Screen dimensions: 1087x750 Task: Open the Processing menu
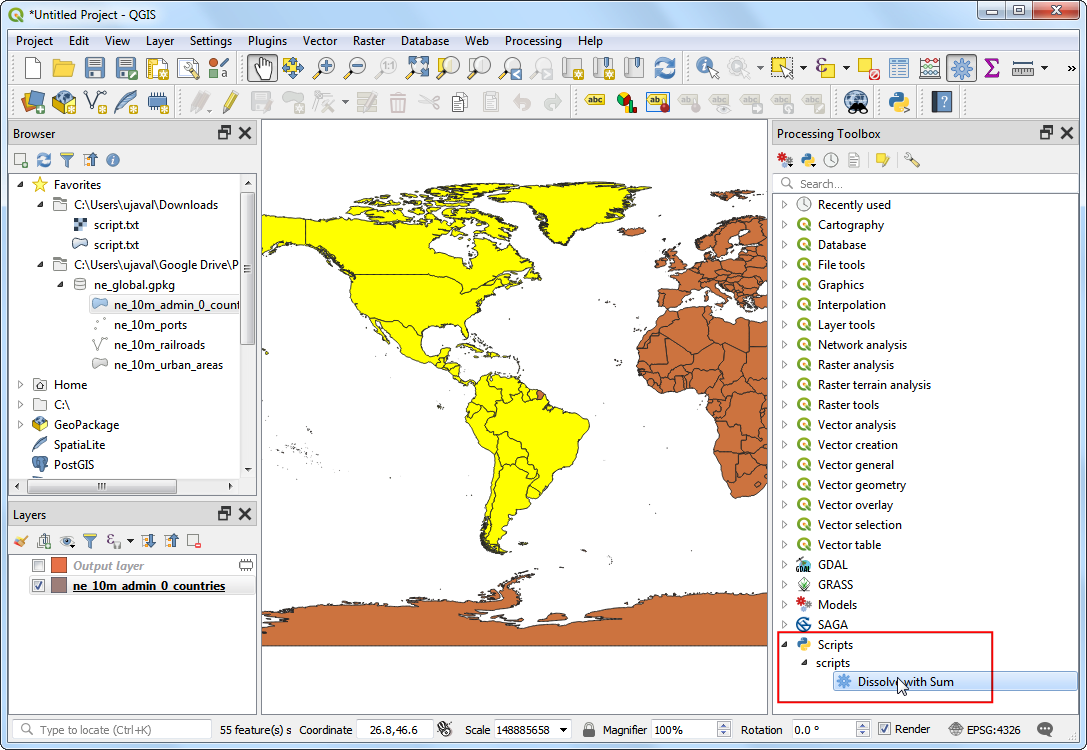pyautogui.click(x=532, y=41)
